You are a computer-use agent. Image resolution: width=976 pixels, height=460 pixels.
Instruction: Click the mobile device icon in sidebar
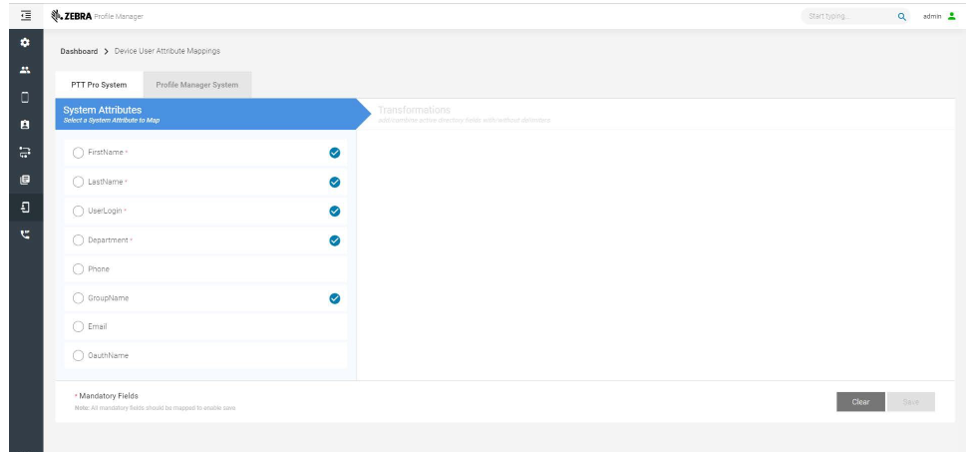[25, 99]
